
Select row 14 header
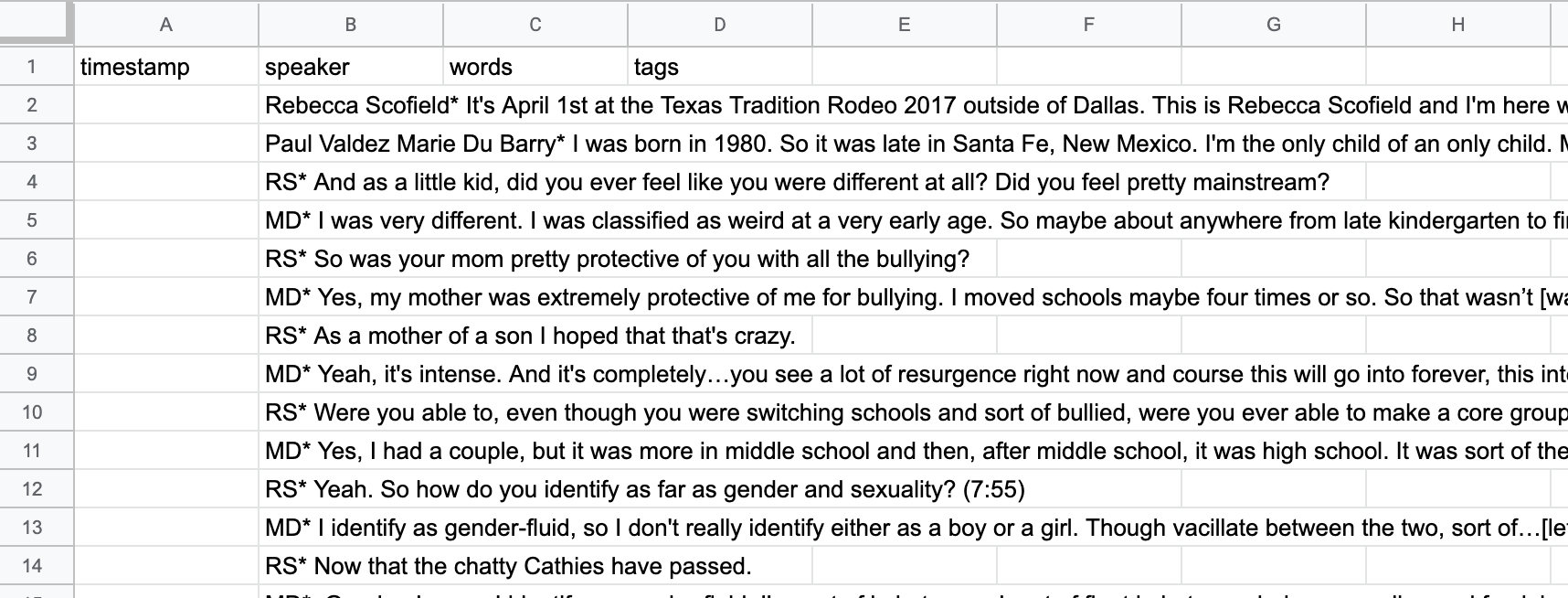pos(37,566)
